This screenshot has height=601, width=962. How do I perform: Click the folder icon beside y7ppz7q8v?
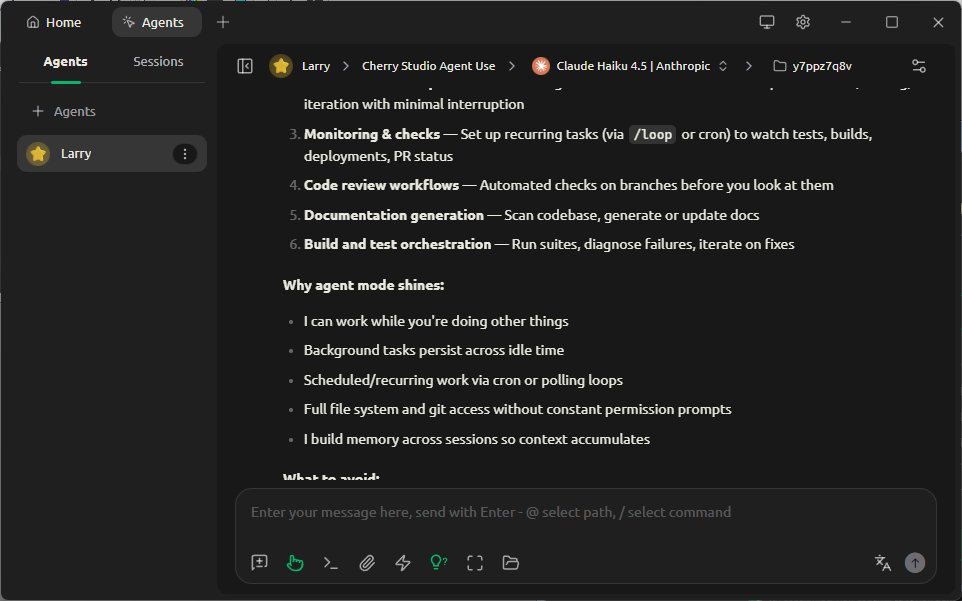coord(779,66)
